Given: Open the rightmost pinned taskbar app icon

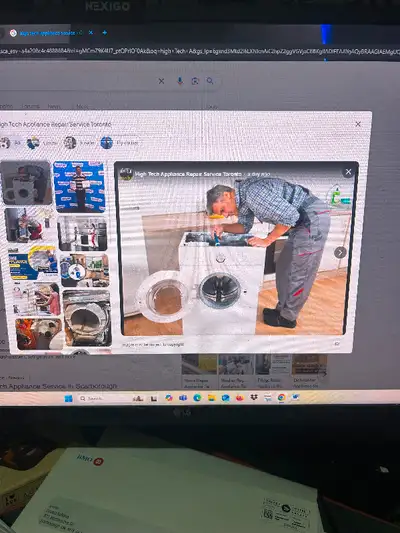Looking at the screenshot, I should coord(295,397).
